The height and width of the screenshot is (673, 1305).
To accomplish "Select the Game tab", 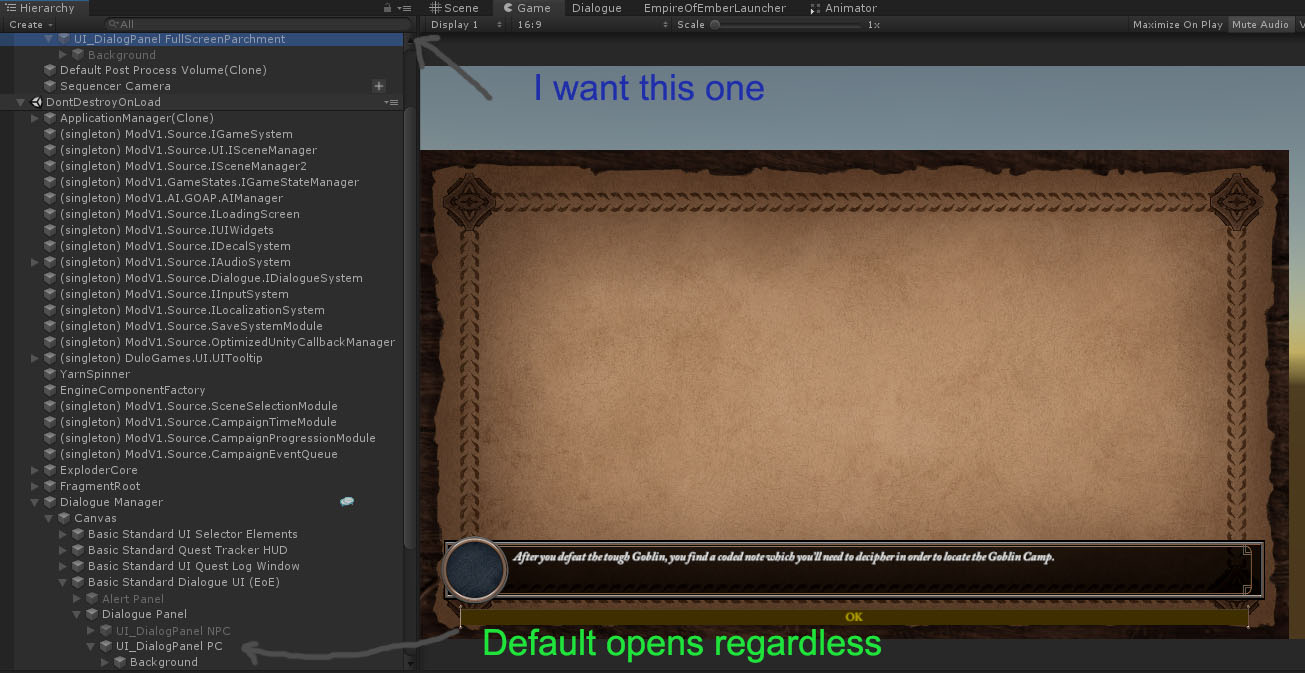I will (x=527, y=8).
